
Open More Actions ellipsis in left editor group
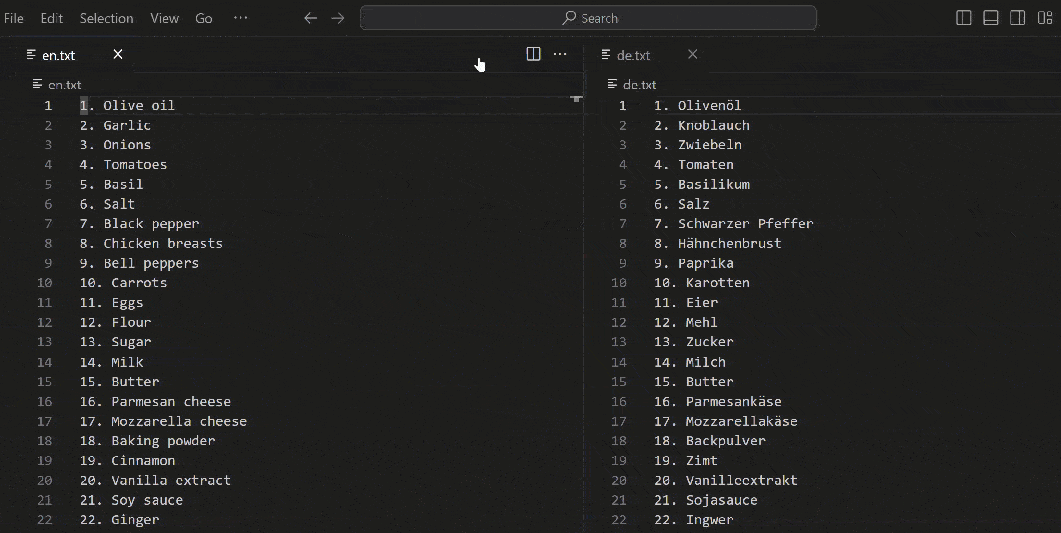click(x=560, y=54)
